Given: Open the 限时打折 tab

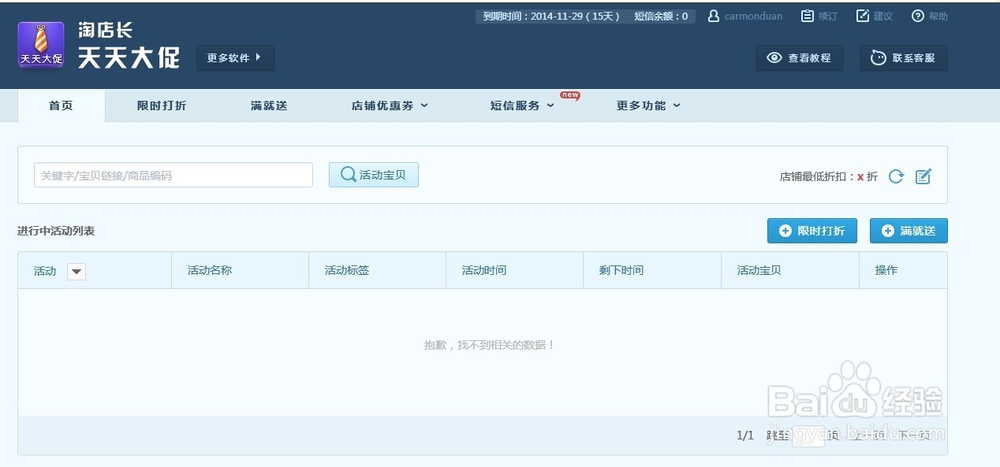Looking at the screenshot, I should pyautogui.click(x=161, y=106).
